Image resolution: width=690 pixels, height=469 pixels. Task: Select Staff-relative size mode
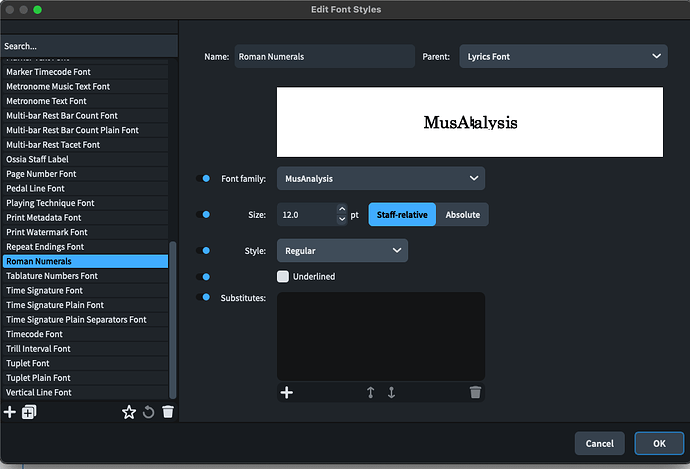point(402,215)
